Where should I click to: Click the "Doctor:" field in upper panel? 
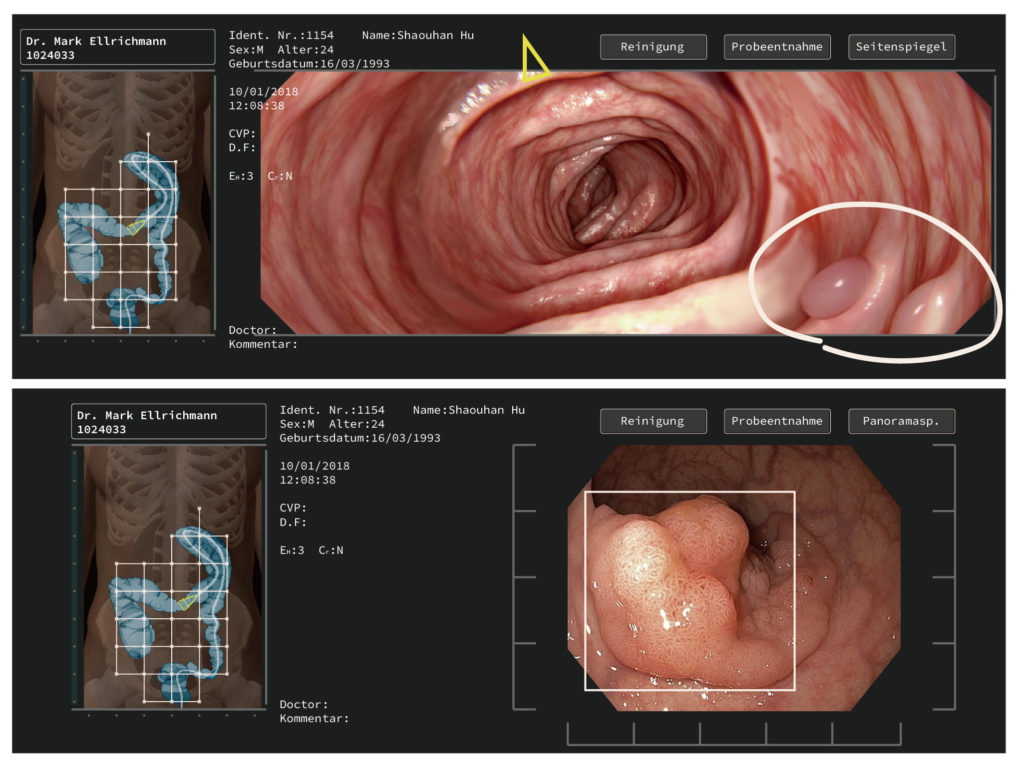[x=253, y=330]
